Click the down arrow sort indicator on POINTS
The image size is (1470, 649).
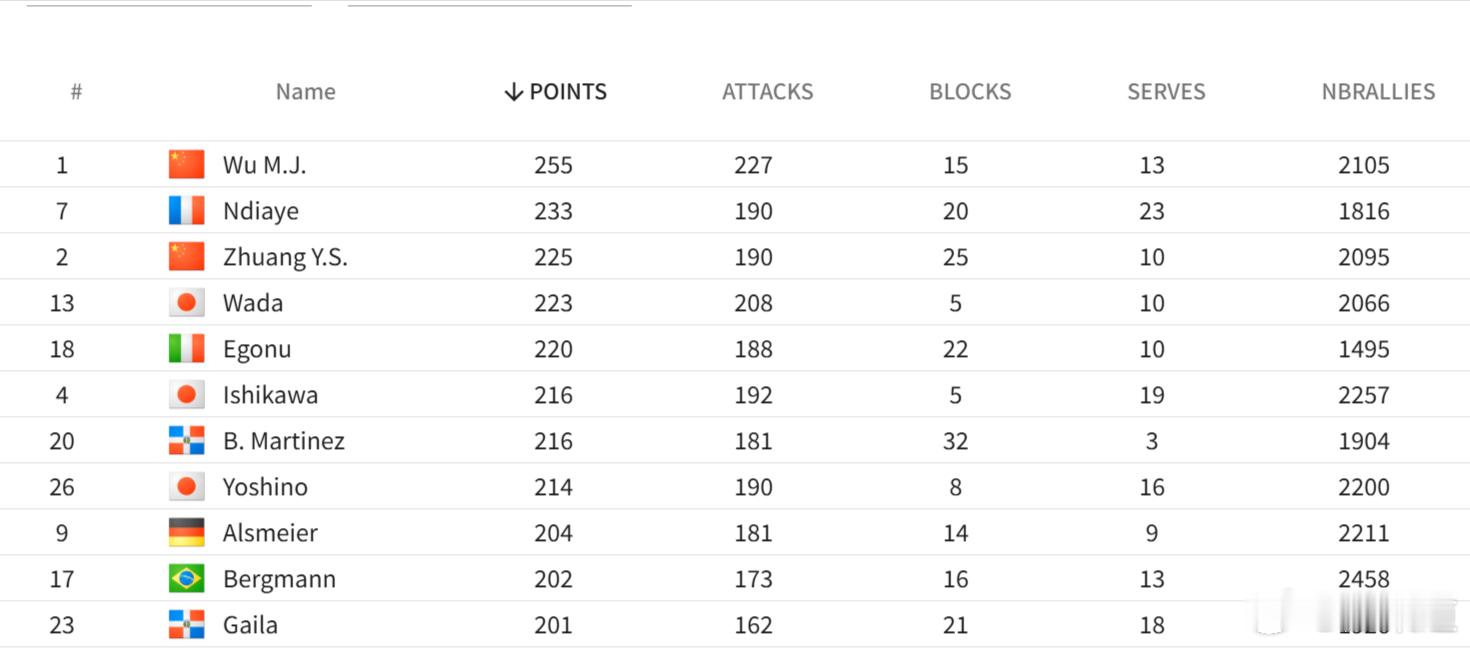click(x=513, y=92)
